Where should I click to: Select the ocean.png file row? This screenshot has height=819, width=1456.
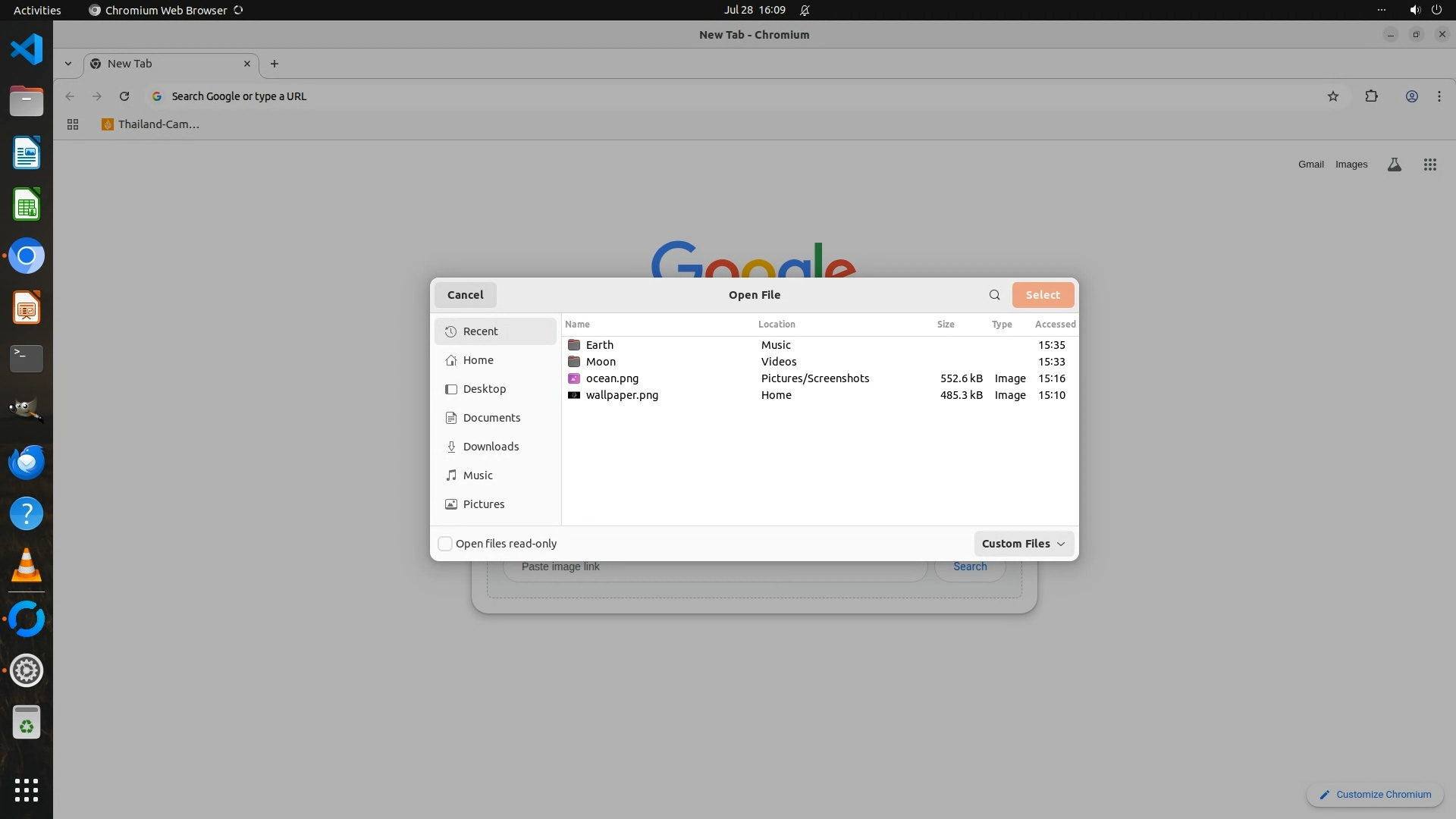pyautogui.click(x=612, y=378)
